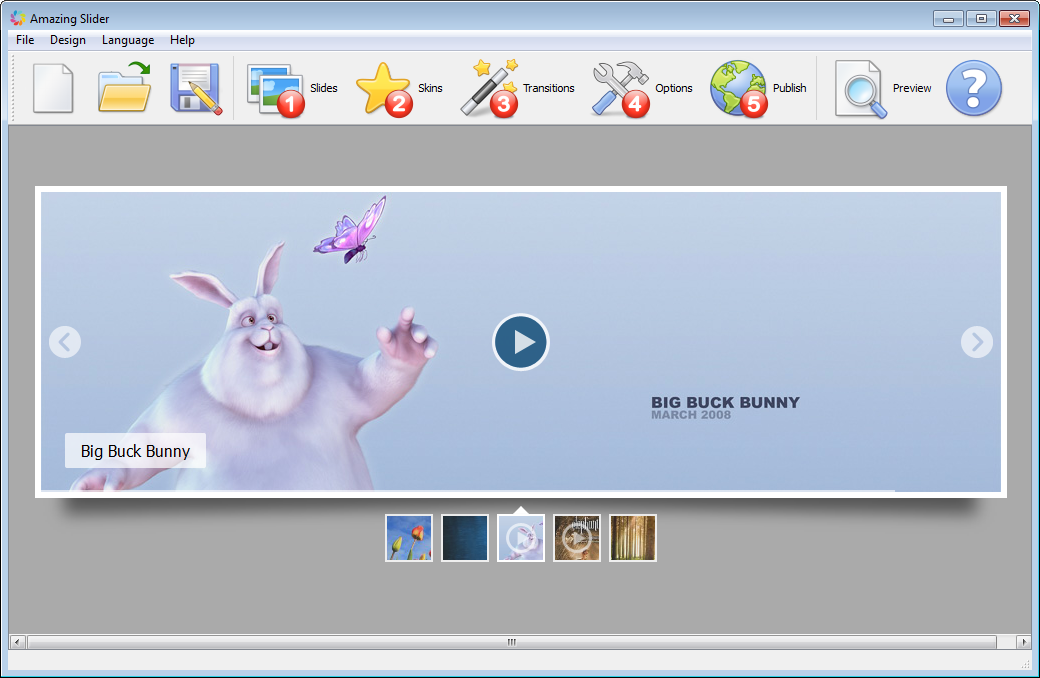The height and width of the screenshot is (678, 1040).
Task: Click the scrollbar left arrow
Action: pyautogui.click(x=17, y=642)
